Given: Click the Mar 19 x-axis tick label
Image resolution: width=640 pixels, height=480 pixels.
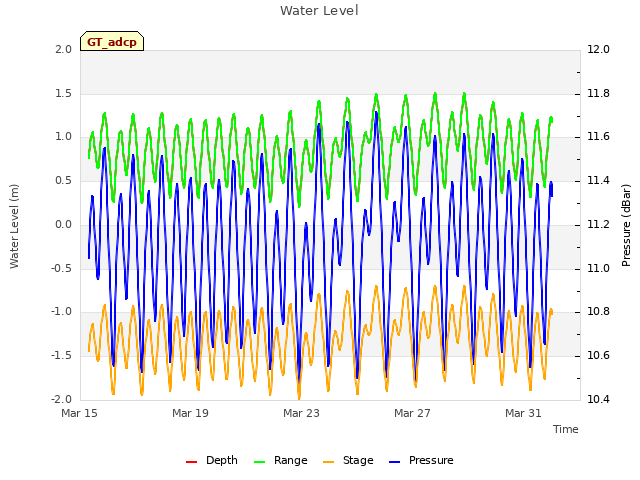Looking at the screenshot, I should [190, 413].
